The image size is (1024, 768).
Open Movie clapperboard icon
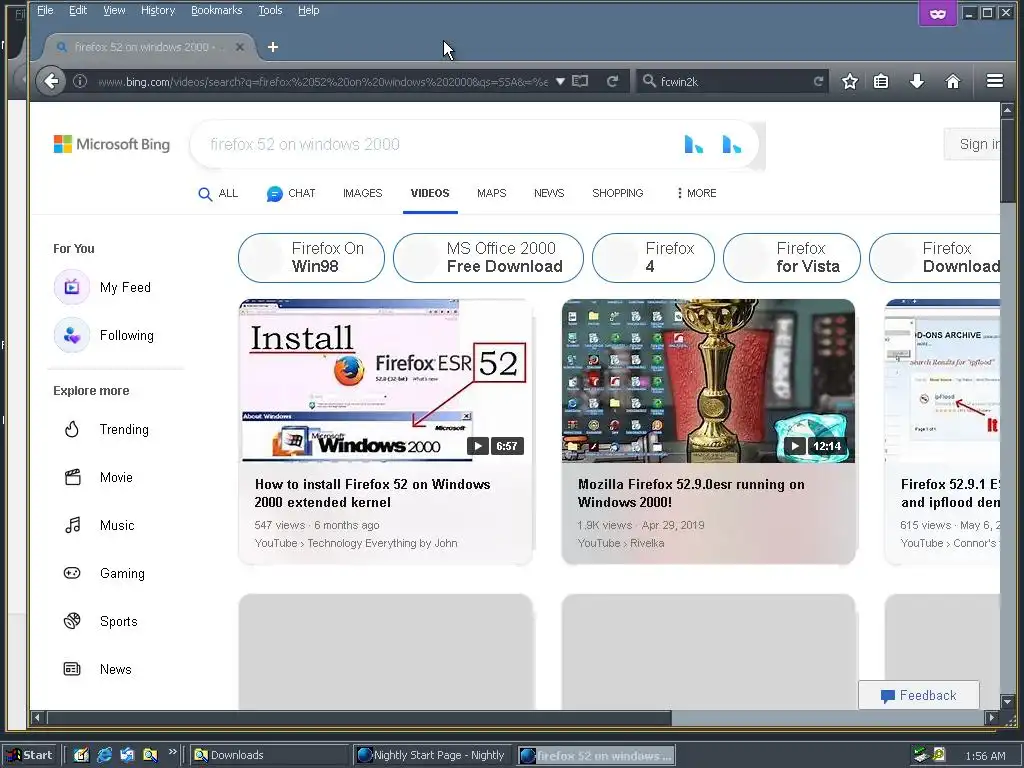tap(72, 477)
